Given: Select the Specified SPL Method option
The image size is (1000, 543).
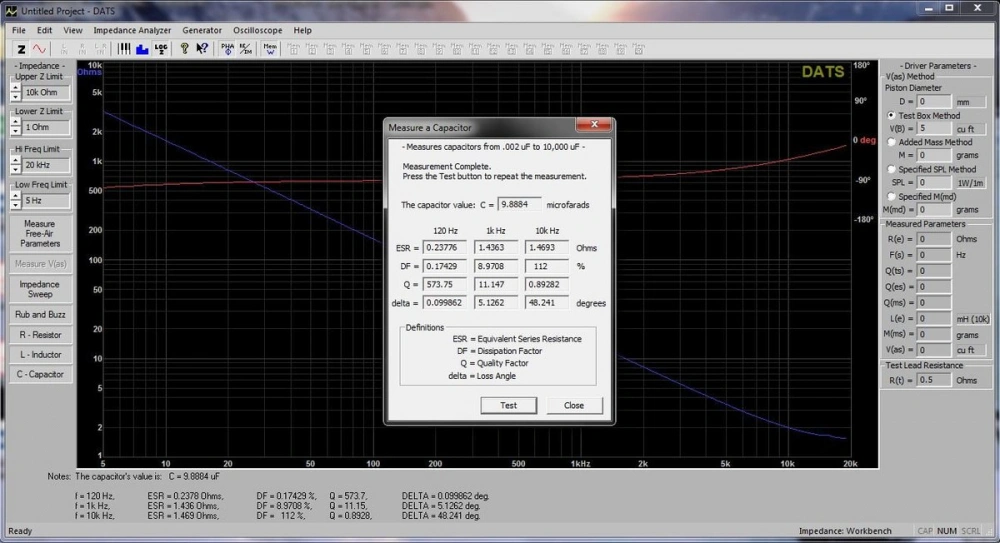Looking at the screenshot, I should (x=891, y=170).
